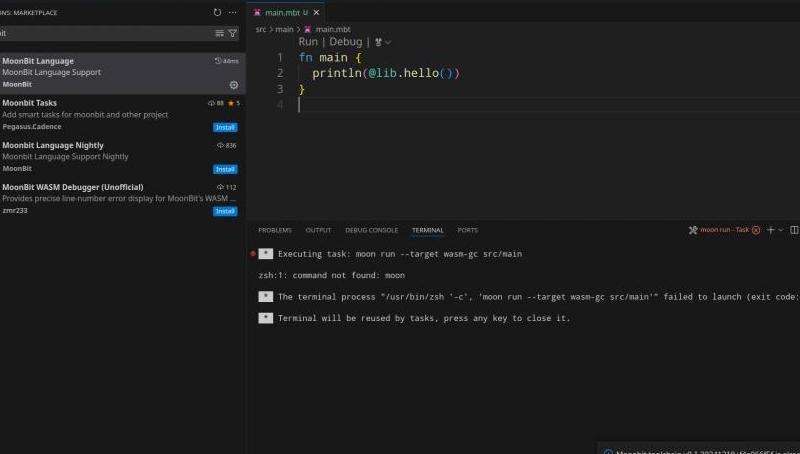Viewport: 800px width, 454px height.
Task: Open MoonBit Language manage gear
Action: pyautogui.click(x=234, y=85)
